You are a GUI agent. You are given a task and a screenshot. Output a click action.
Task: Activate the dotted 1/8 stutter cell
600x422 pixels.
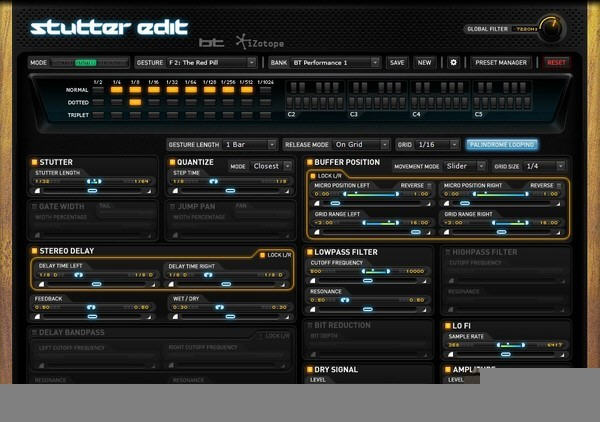pos(135,102)
